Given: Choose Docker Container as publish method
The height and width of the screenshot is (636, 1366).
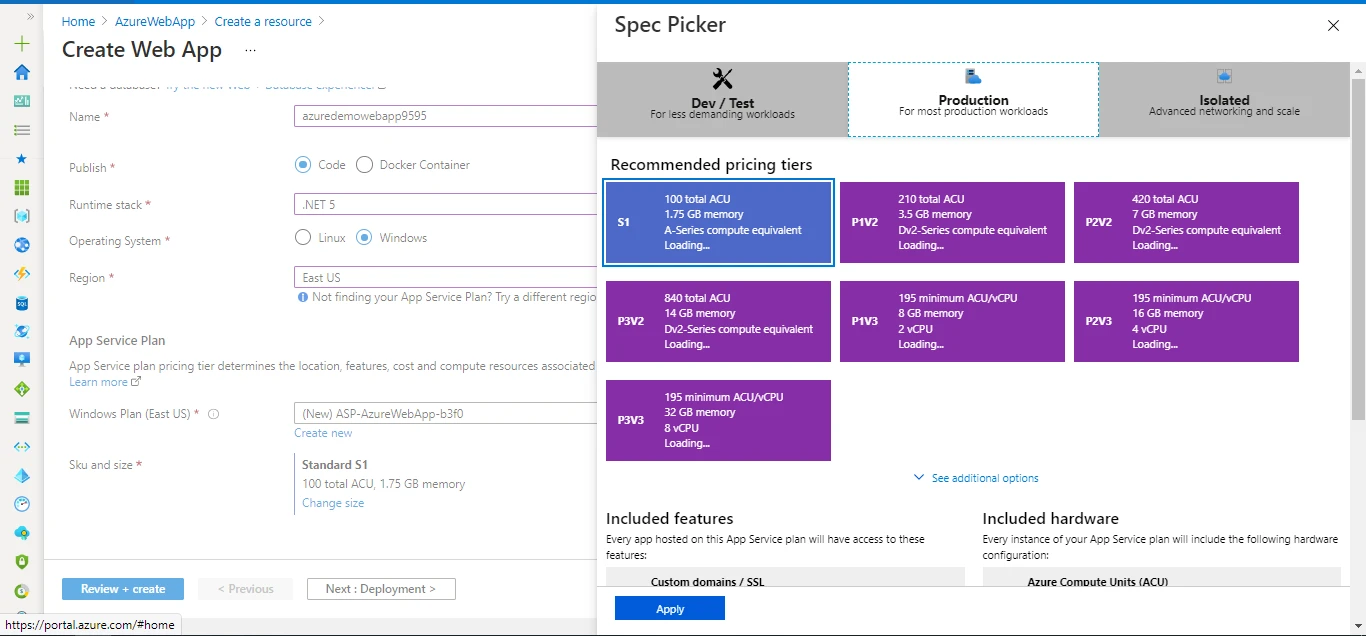Looking at the screenshot, I should click(364, 164).
